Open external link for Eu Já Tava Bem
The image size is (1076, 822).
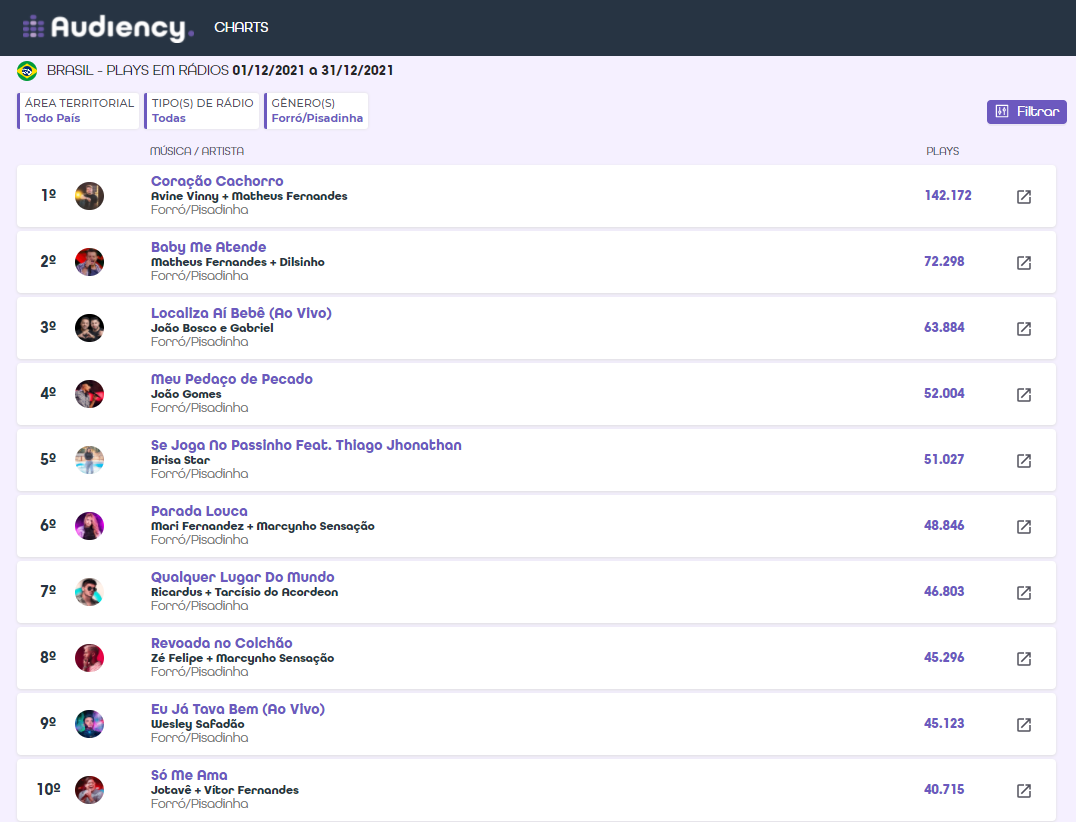[1023, 725]
